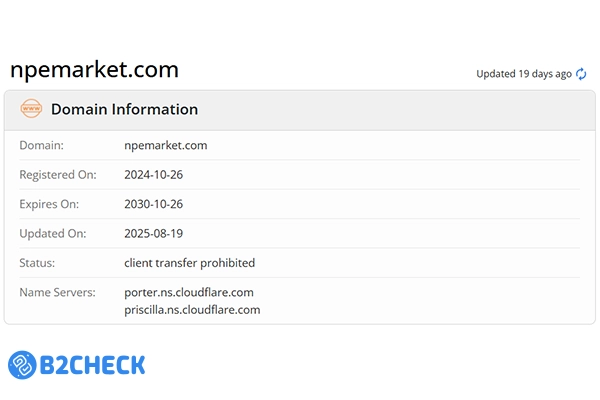Click the updated date 2025-08-19
Viewport: 600px width, 400px height.
[x=153, y=233]
